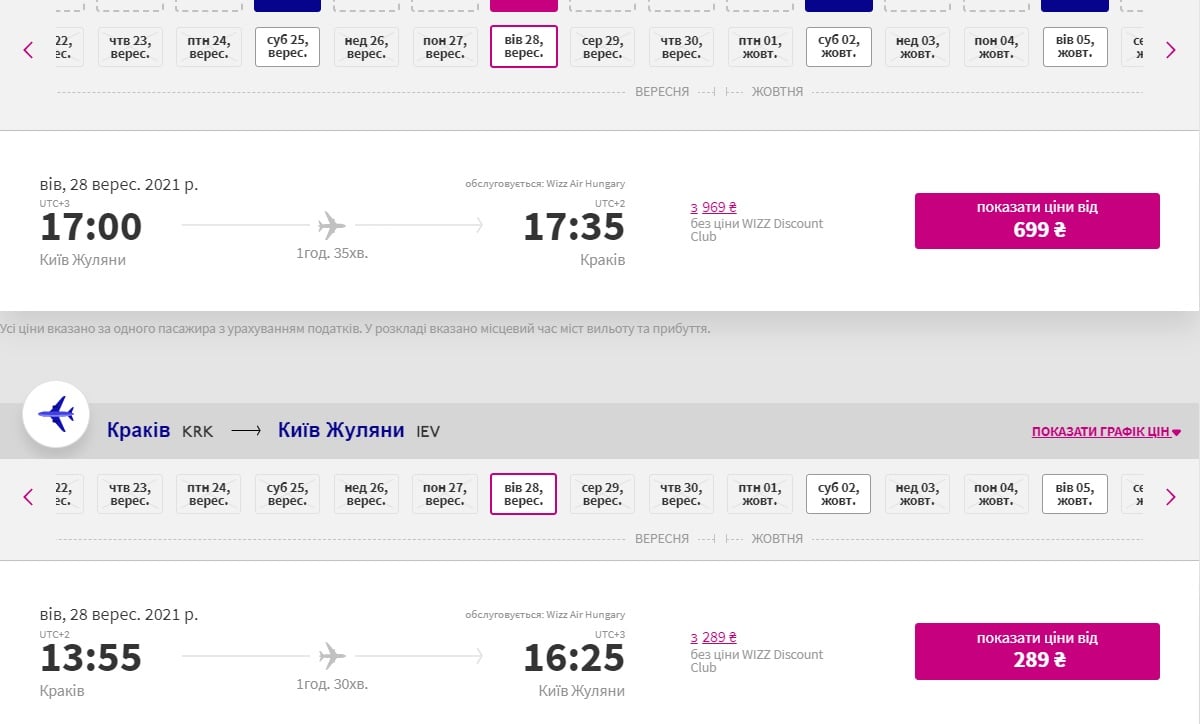Viewport: 1200px width, 724px height.
Task: Select outbound date вів 05, жовт.
Action: pyautogui.click(x=1075, y=47)
